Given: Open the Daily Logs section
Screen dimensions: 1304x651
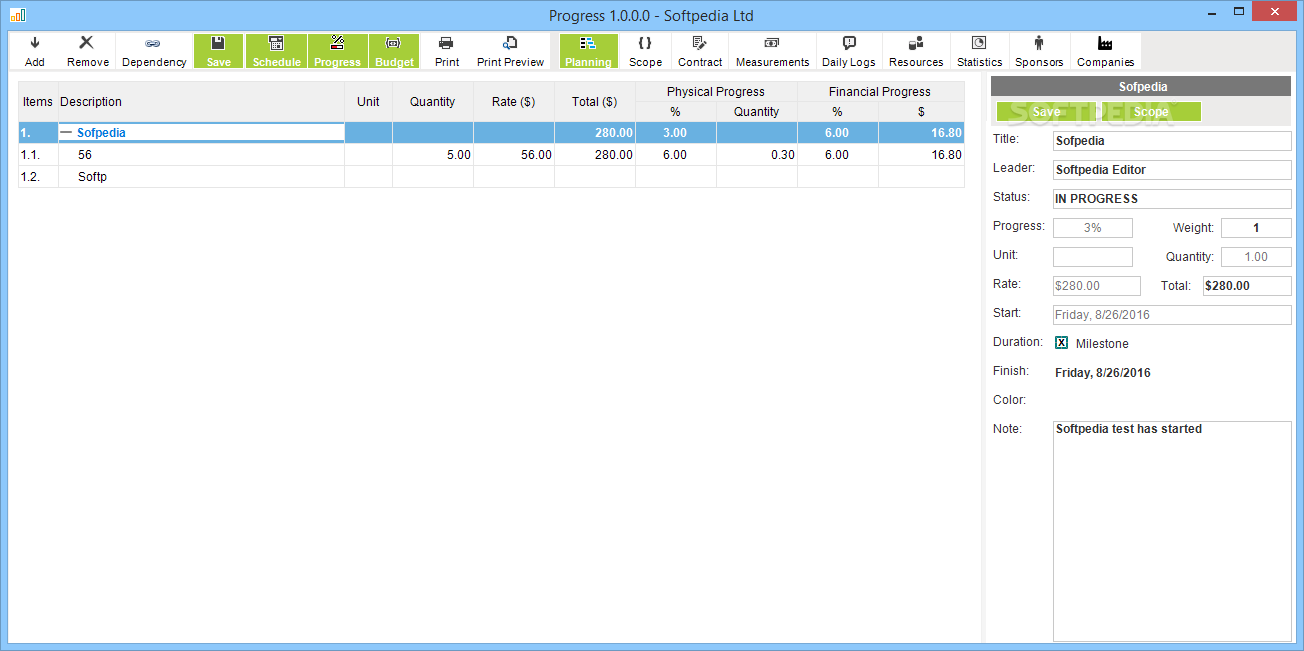Looking at the screenshot, I should point(848,51).
